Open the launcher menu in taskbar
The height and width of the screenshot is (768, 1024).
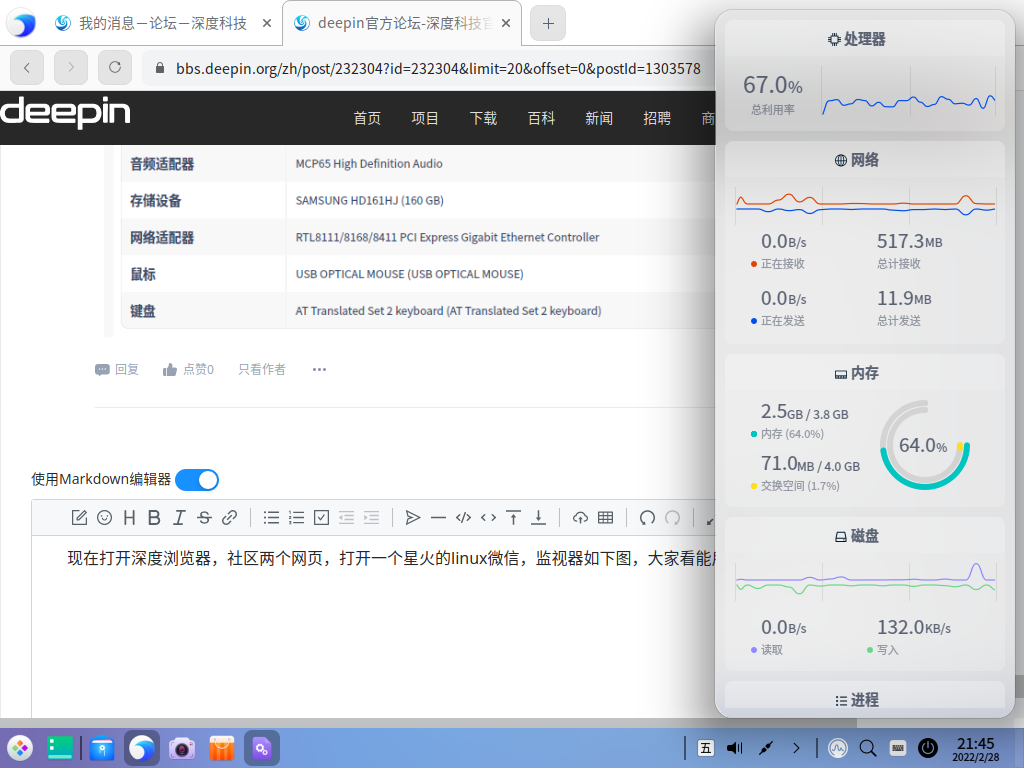click(x=21, y=747)
